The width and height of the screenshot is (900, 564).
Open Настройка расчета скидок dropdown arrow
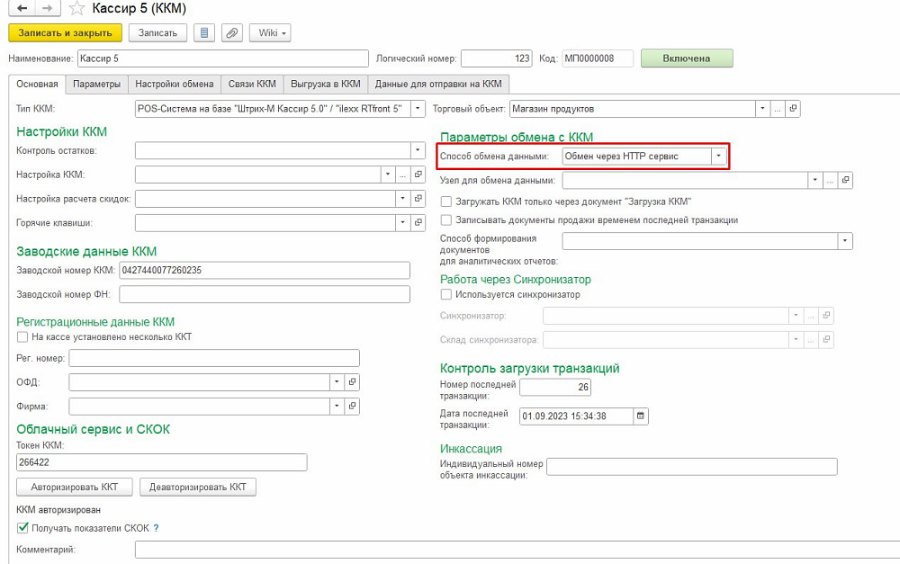(x=402, y=199)
